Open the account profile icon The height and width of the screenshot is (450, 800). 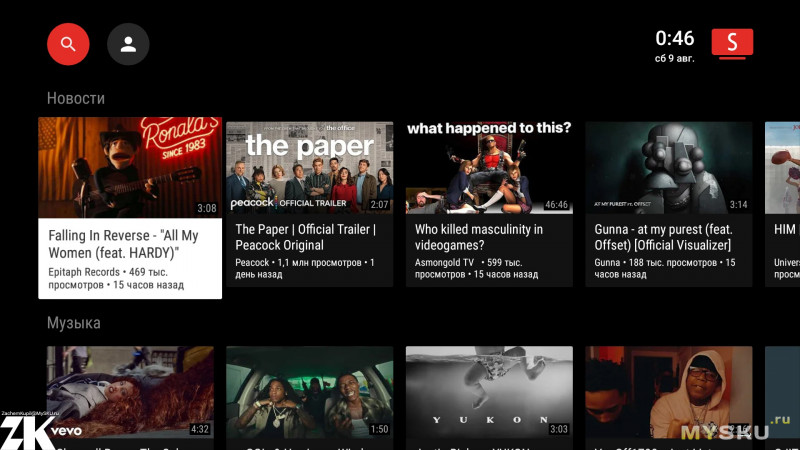pos(128,44)
